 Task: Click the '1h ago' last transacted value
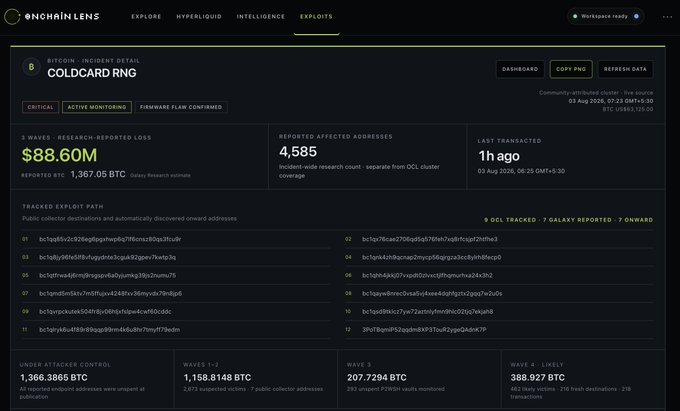point(499,156)
